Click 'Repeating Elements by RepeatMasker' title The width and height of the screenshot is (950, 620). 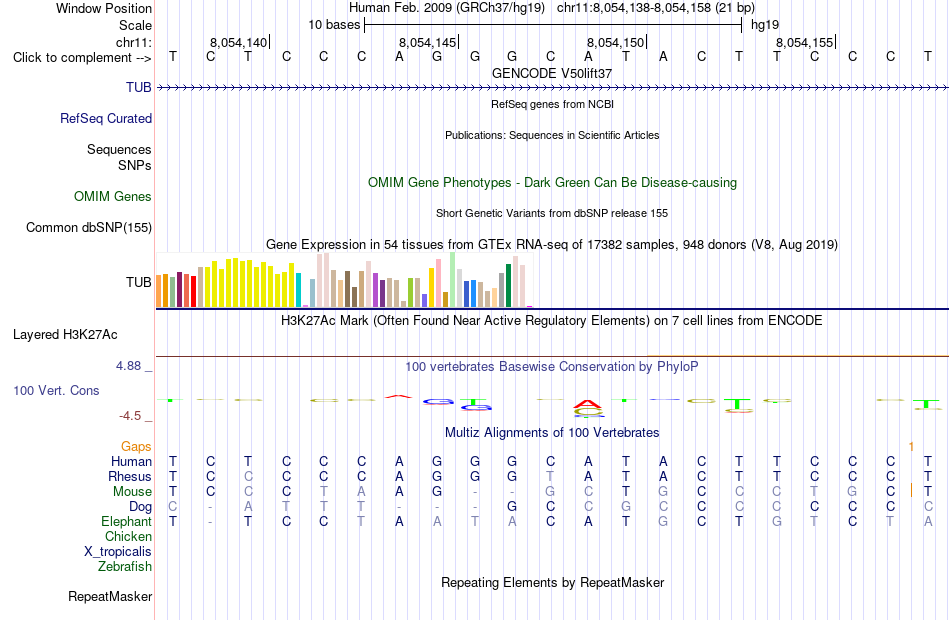click(x=553, y=582)
